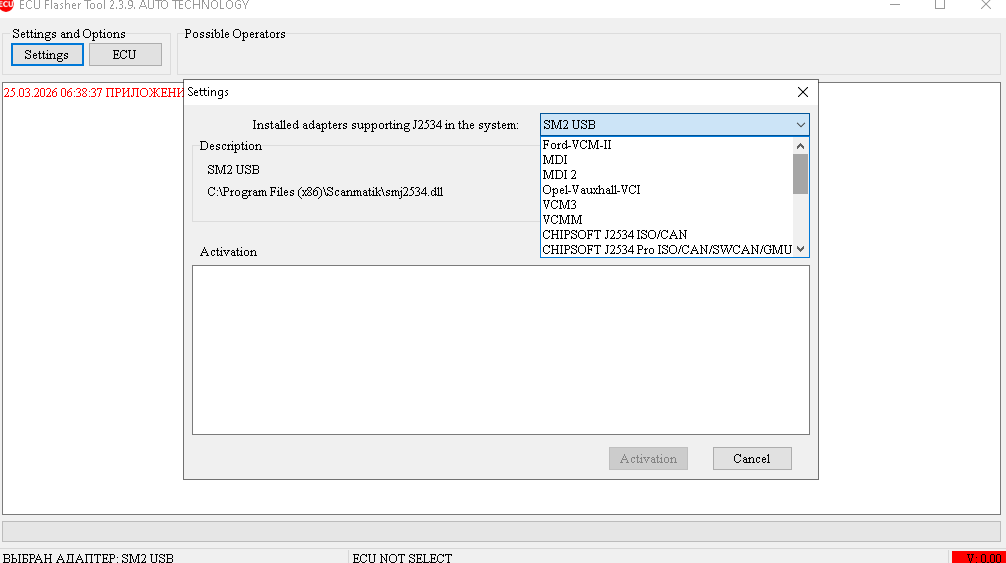Viewport: 1006px width, 563px height.
Task: Click the adapter list scrollbar down arrow
Action: (x=800, y=249)
